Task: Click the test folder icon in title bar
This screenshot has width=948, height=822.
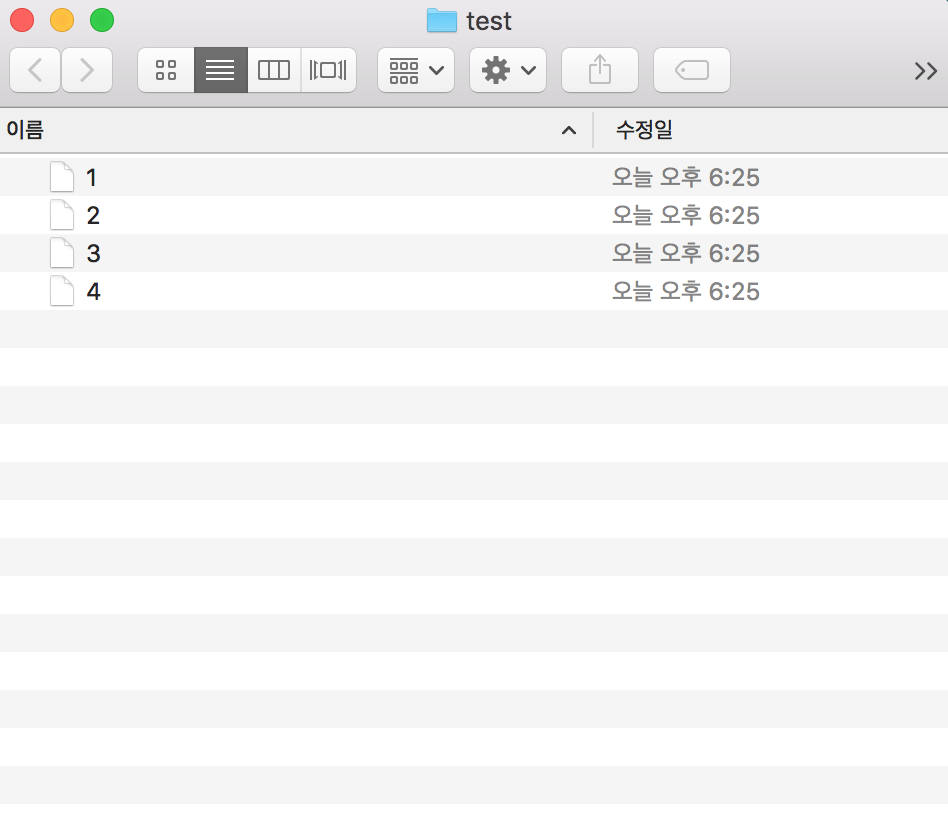Action: pyautogui.click(x=442, y=21)
